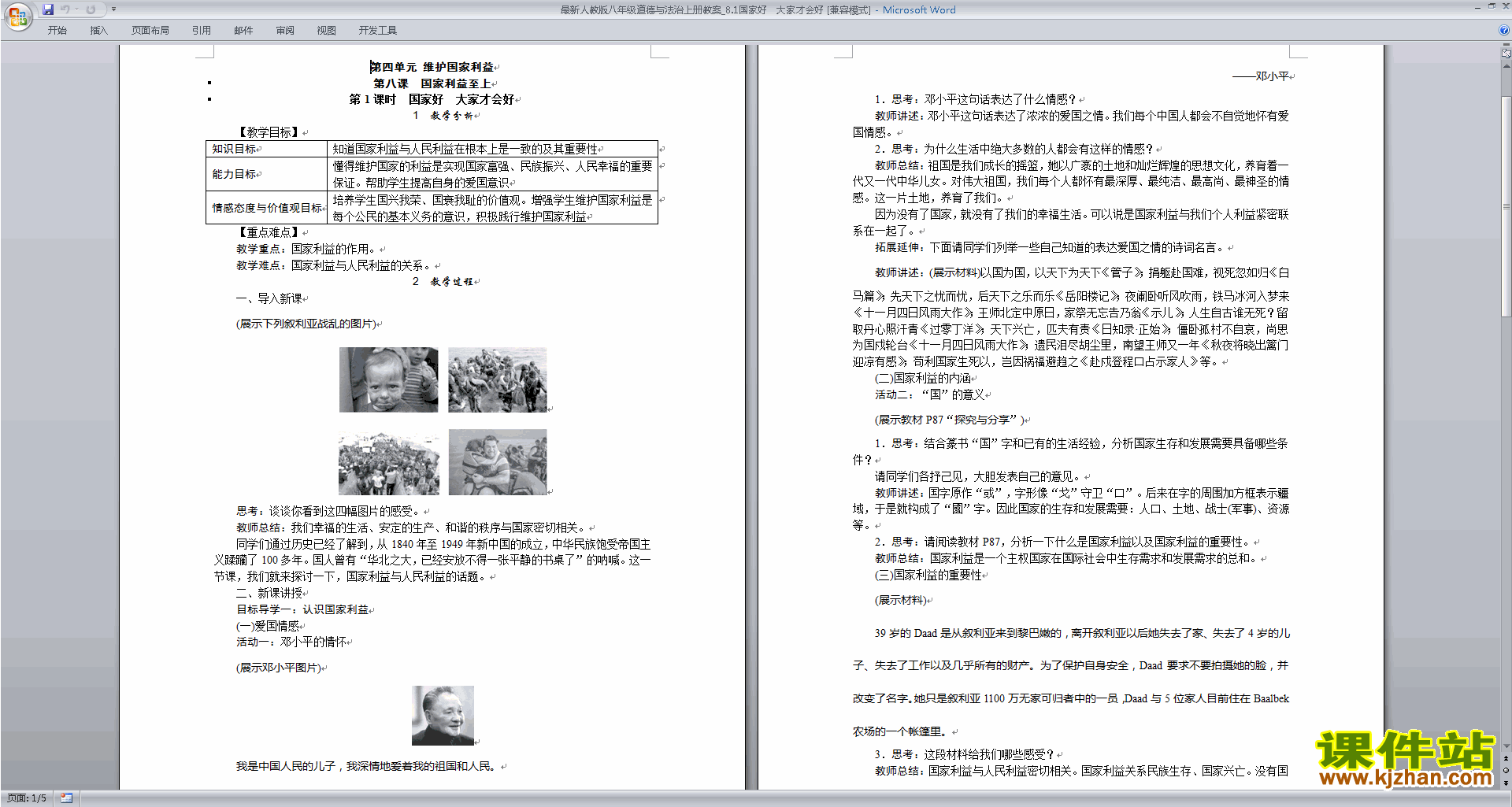This screenshot has height=807, width=1512.
Task: Click the heading (二)国家利益的内涵
Action: point(923,378)
